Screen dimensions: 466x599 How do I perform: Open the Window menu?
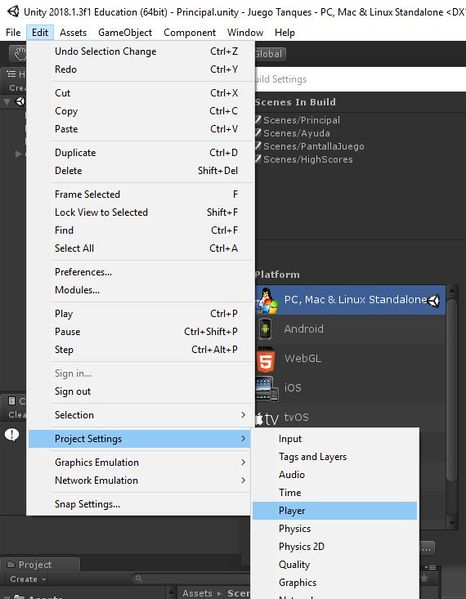245,32
